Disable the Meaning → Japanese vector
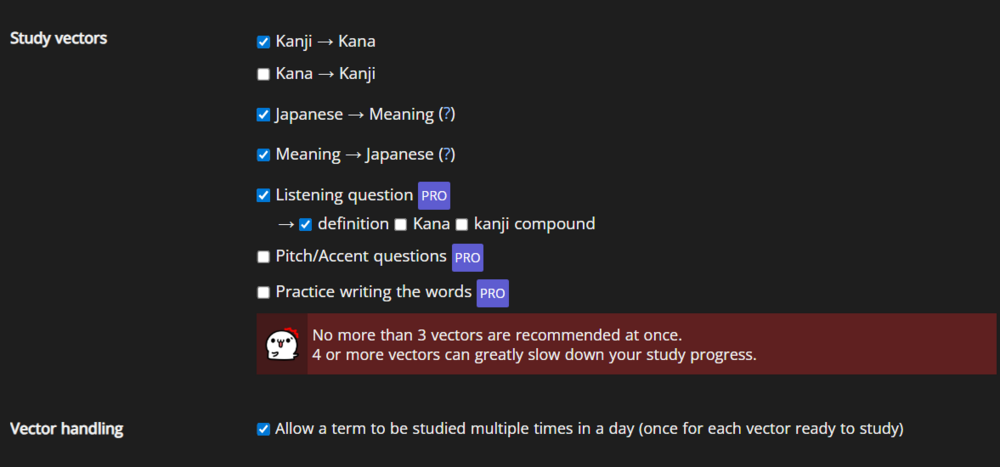The height and width of the screenshot is (467, 1000). (x=263, y=155)
